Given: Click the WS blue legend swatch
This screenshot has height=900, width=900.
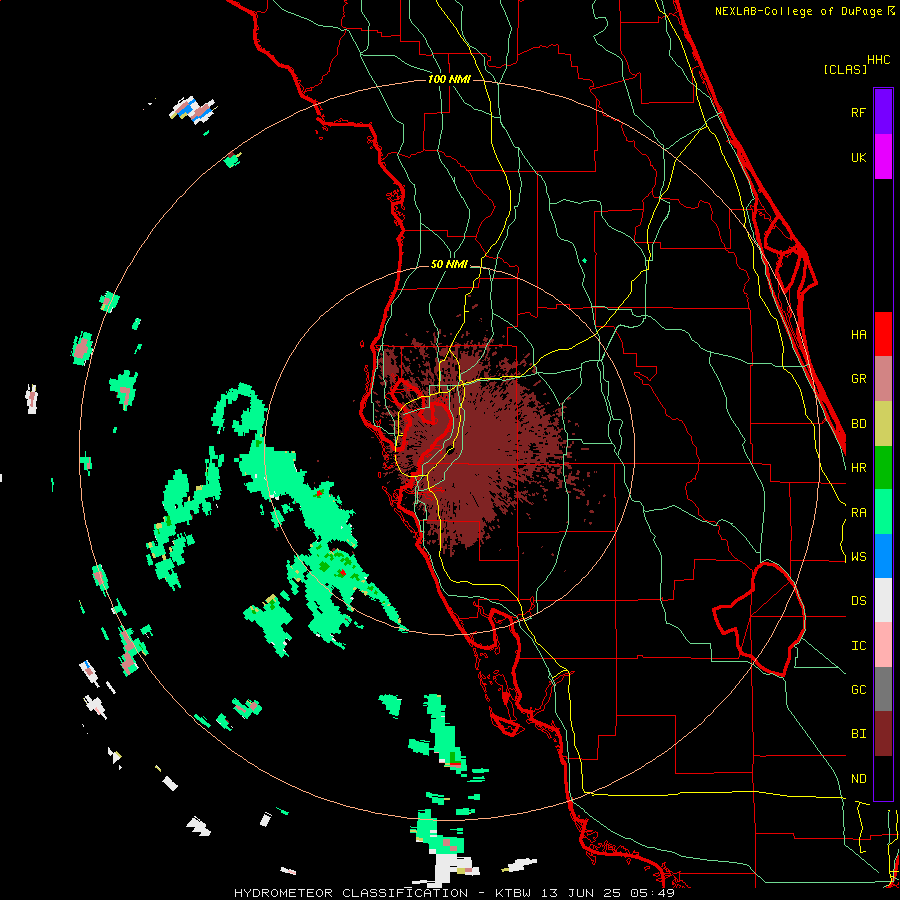Looking at the screenshot, I should click(883, 556).
